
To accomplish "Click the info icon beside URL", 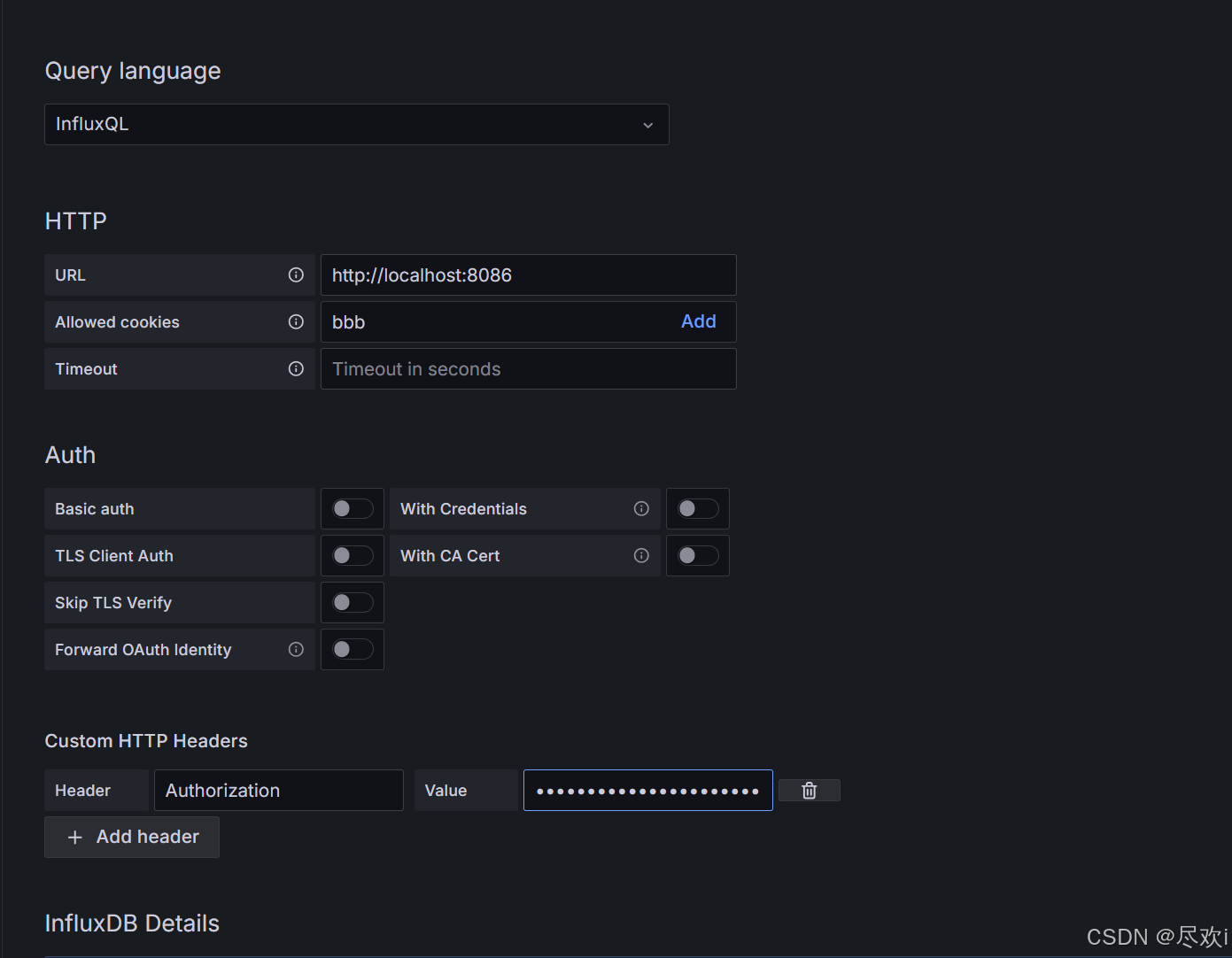I will [x=296, y=275].
